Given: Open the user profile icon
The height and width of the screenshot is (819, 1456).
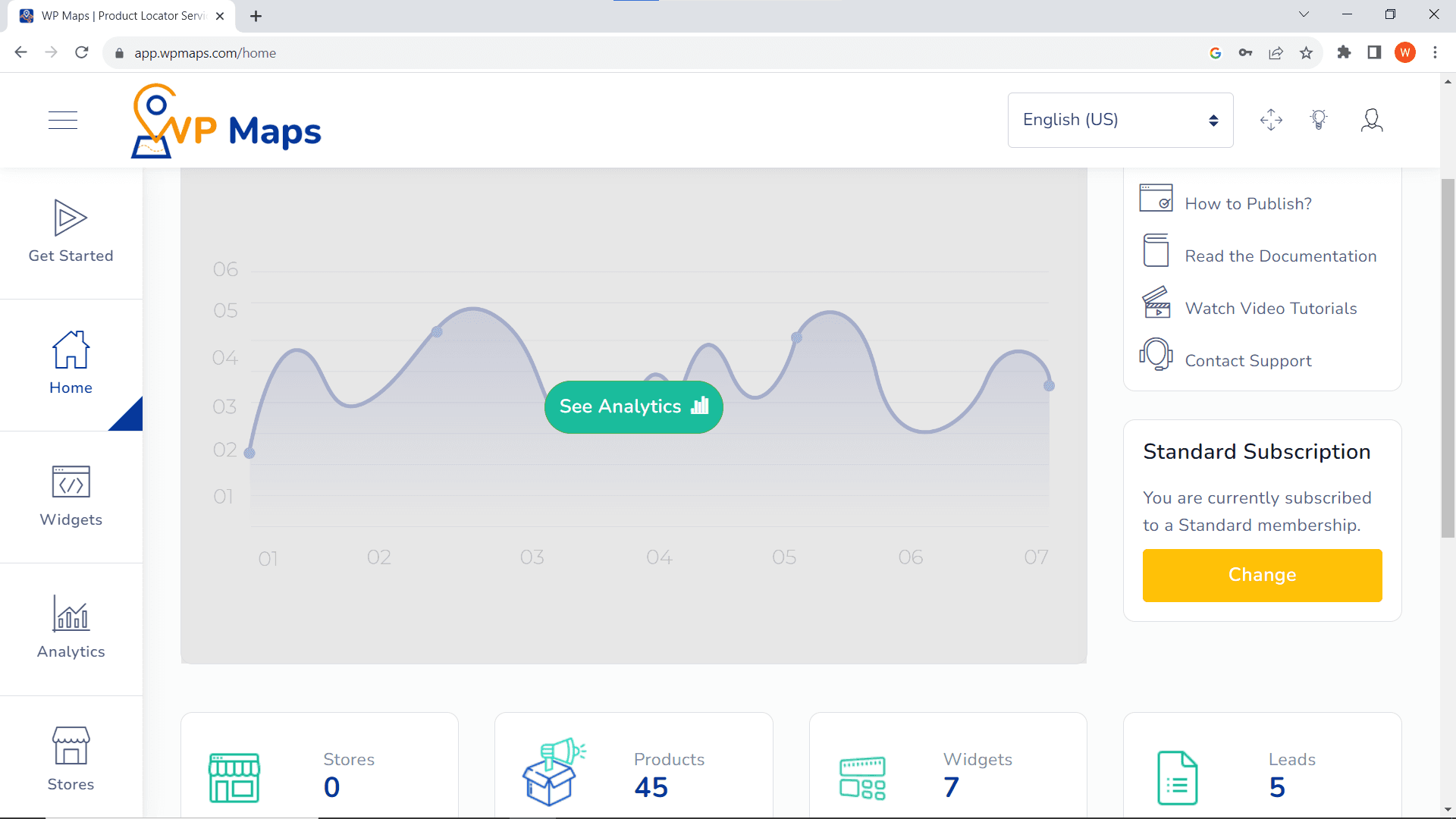Looking at the screenshot, I should [1371, 120].
